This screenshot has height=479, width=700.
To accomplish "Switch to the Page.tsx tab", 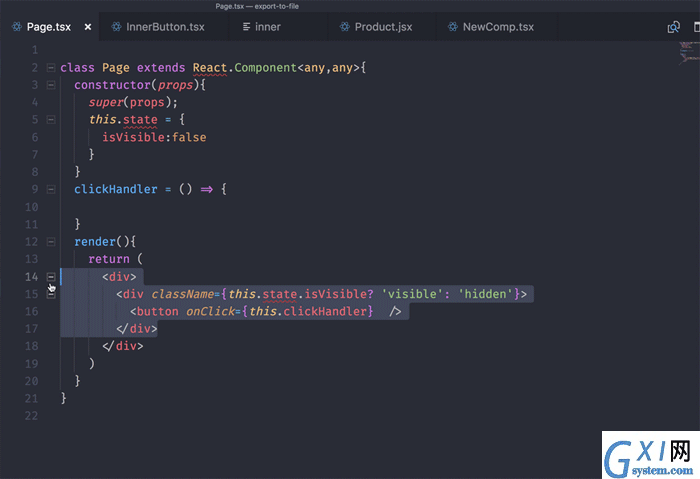I will coord(49,27).
